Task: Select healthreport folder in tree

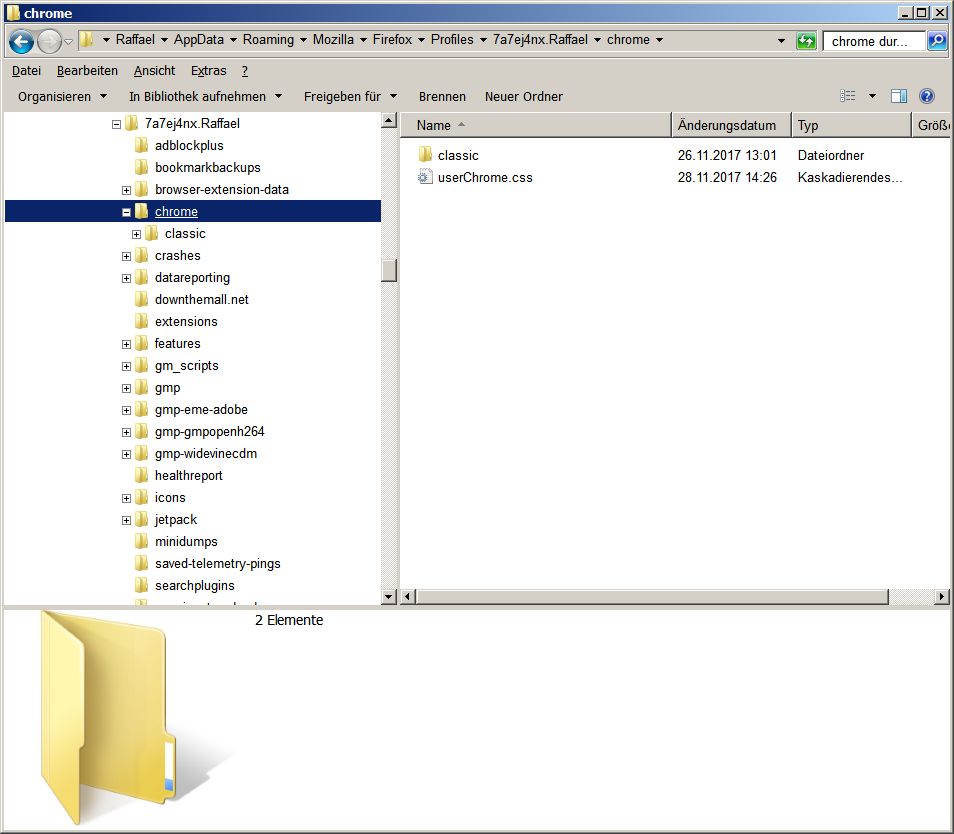Action: [189, 475]
